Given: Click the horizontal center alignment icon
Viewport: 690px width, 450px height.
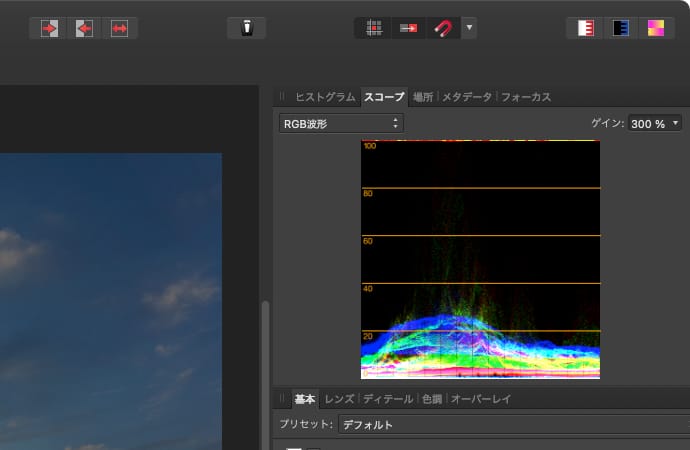Looking at the screenshot, I should point(120,28).
